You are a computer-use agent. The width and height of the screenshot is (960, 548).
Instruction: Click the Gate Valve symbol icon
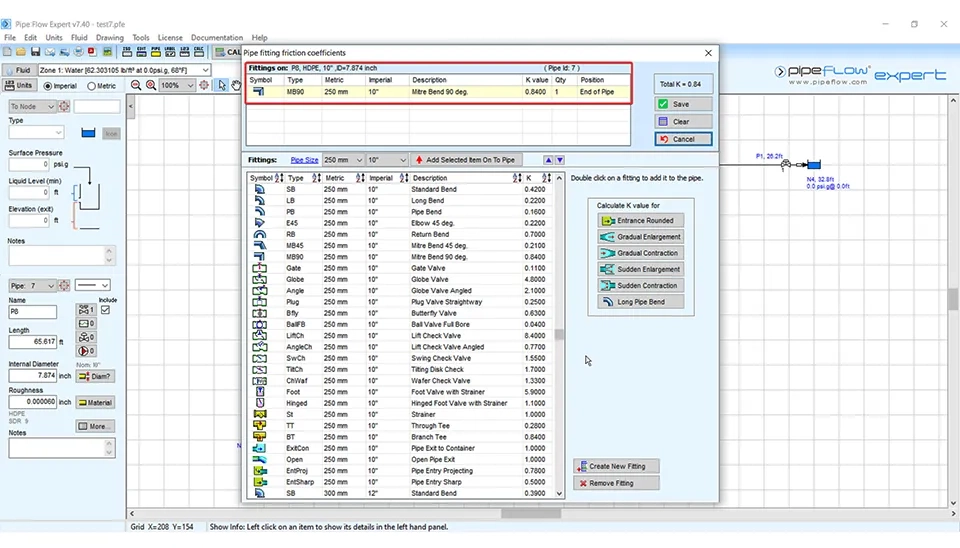click(x=259, y=268)
